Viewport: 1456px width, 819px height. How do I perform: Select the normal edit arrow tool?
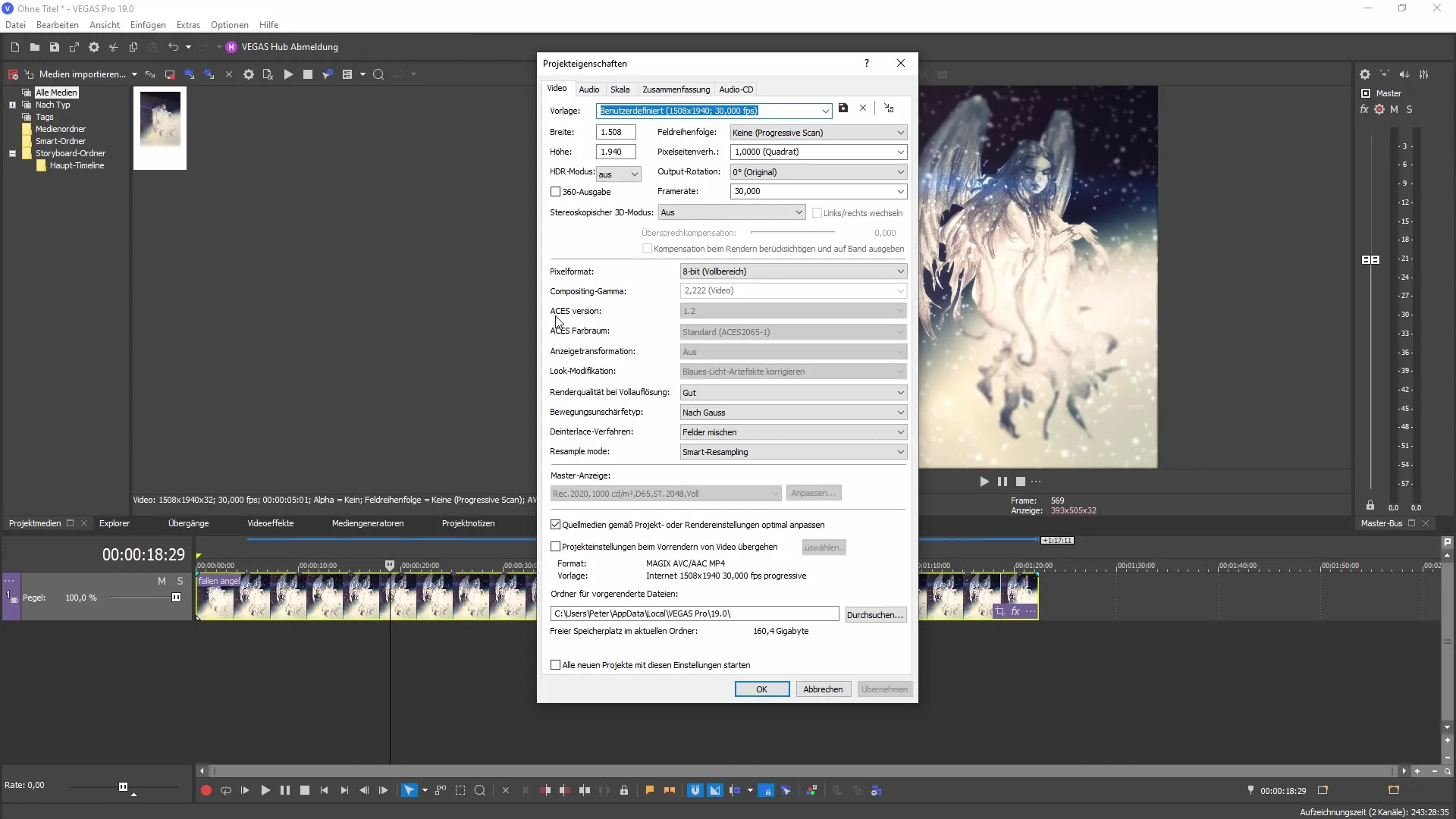click(409, 790)
